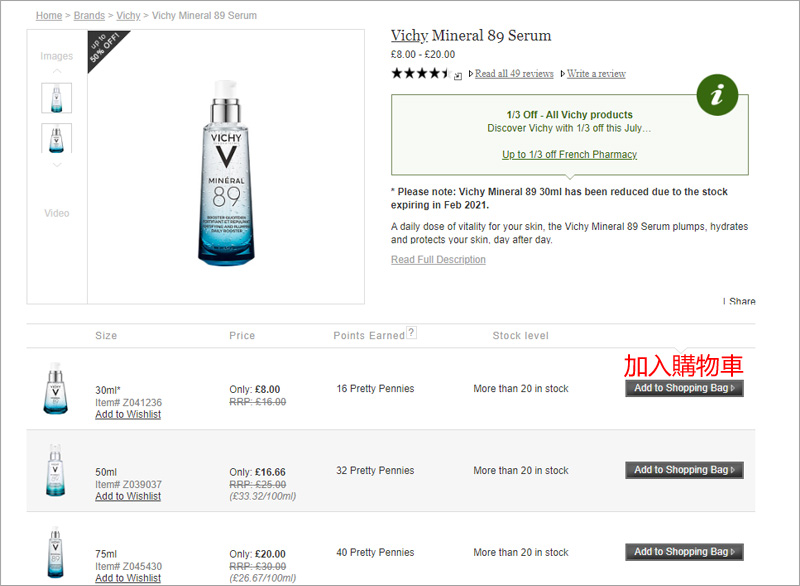Click Up to 1/3 off French Pharmacy

click(x=569, y=155)
